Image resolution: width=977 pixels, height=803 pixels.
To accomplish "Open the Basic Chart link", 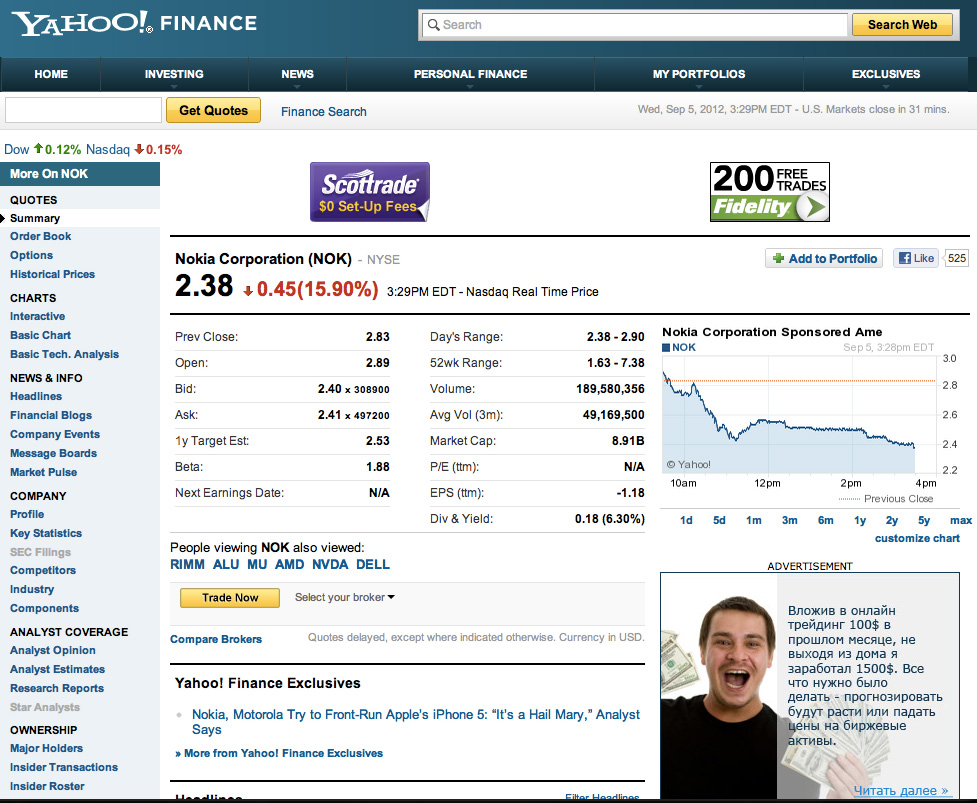I will coord(41,335).
